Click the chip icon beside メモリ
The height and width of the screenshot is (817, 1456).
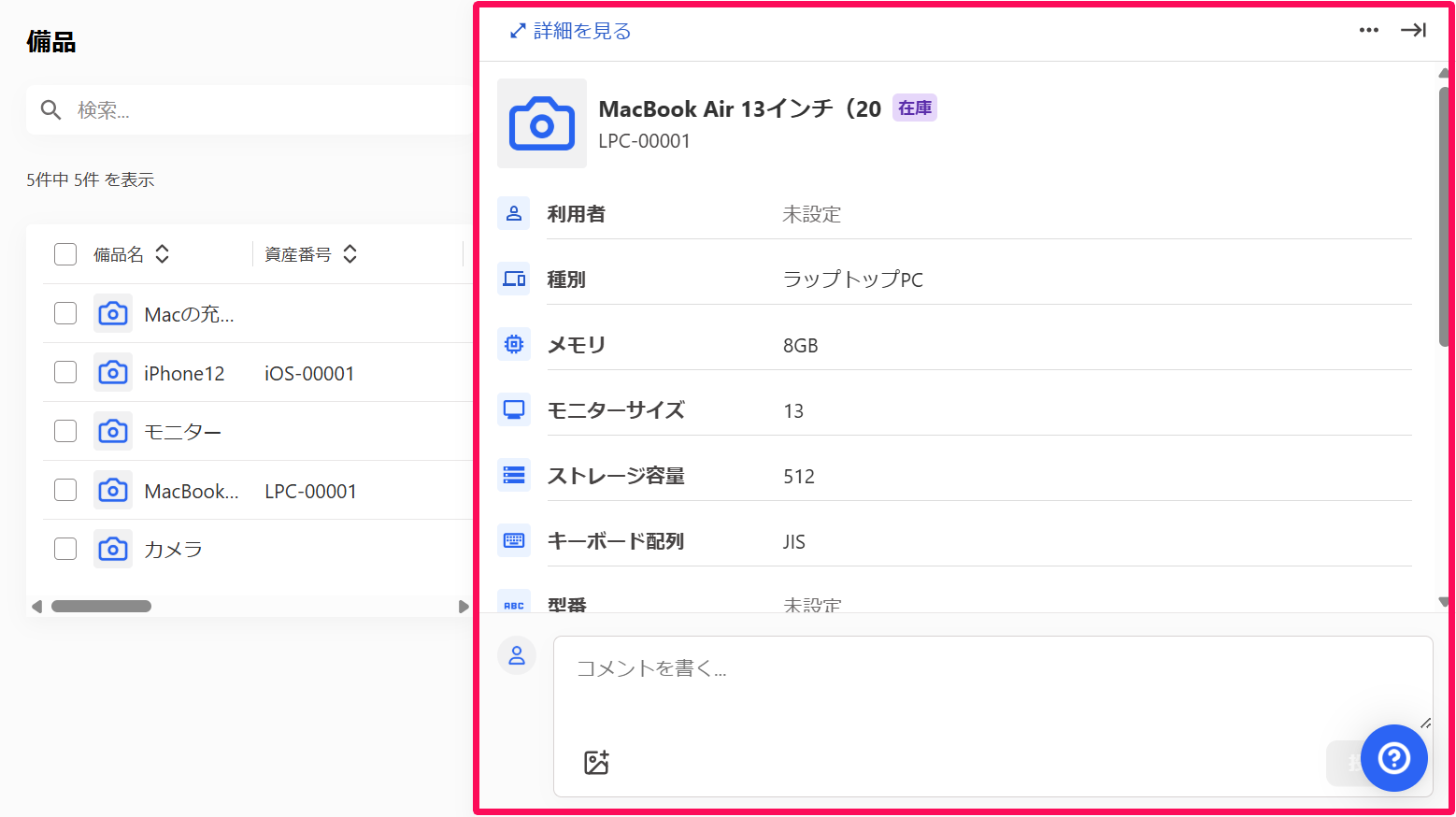(x=514, y=344)
